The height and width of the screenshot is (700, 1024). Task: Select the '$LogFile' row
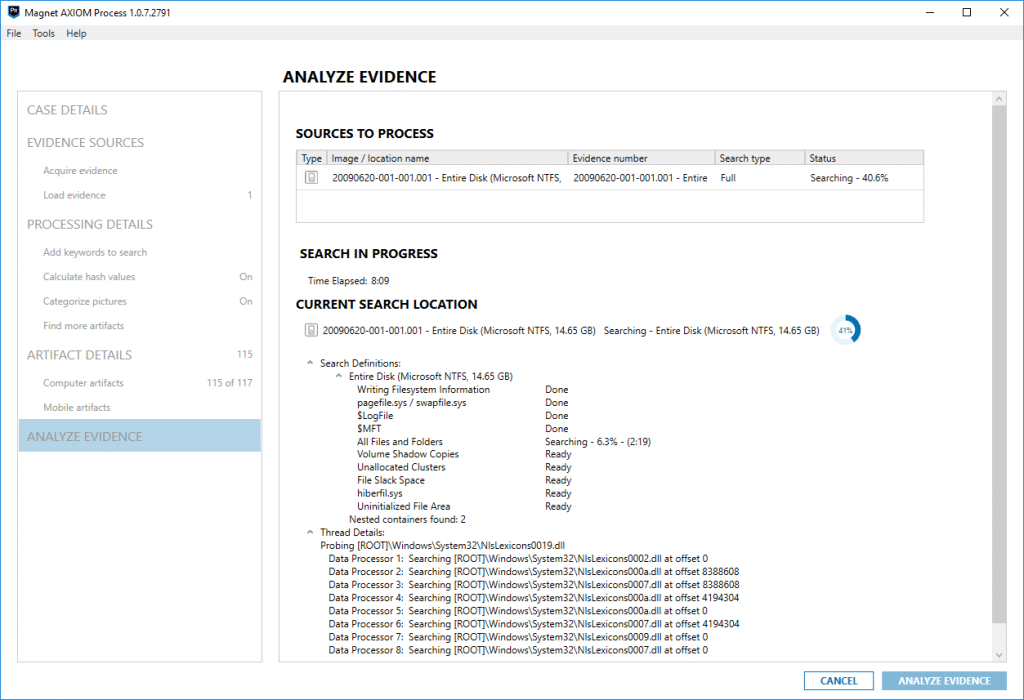click(375, 415)
